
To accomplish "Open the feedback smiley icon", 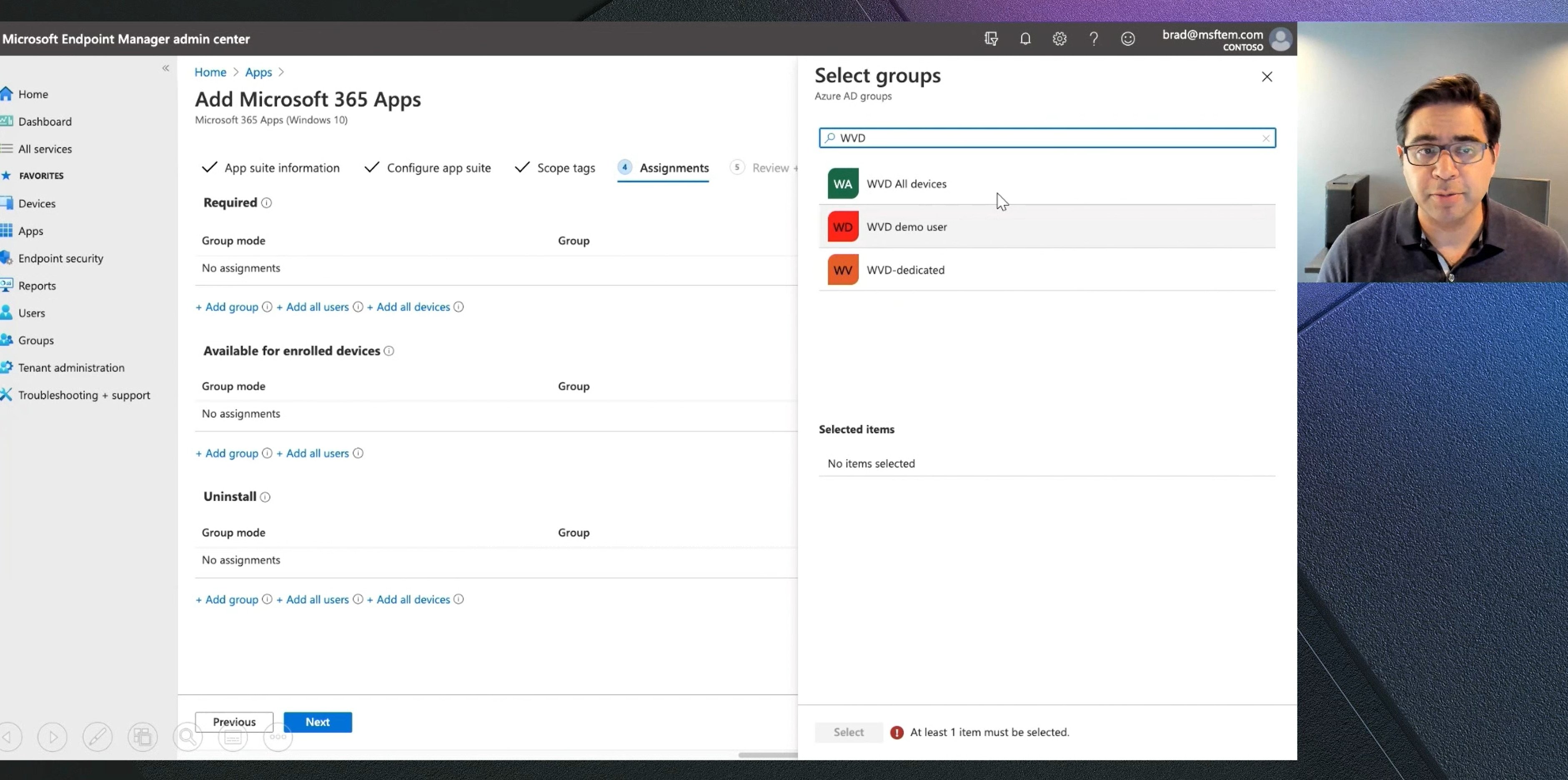I will 1127,39.
